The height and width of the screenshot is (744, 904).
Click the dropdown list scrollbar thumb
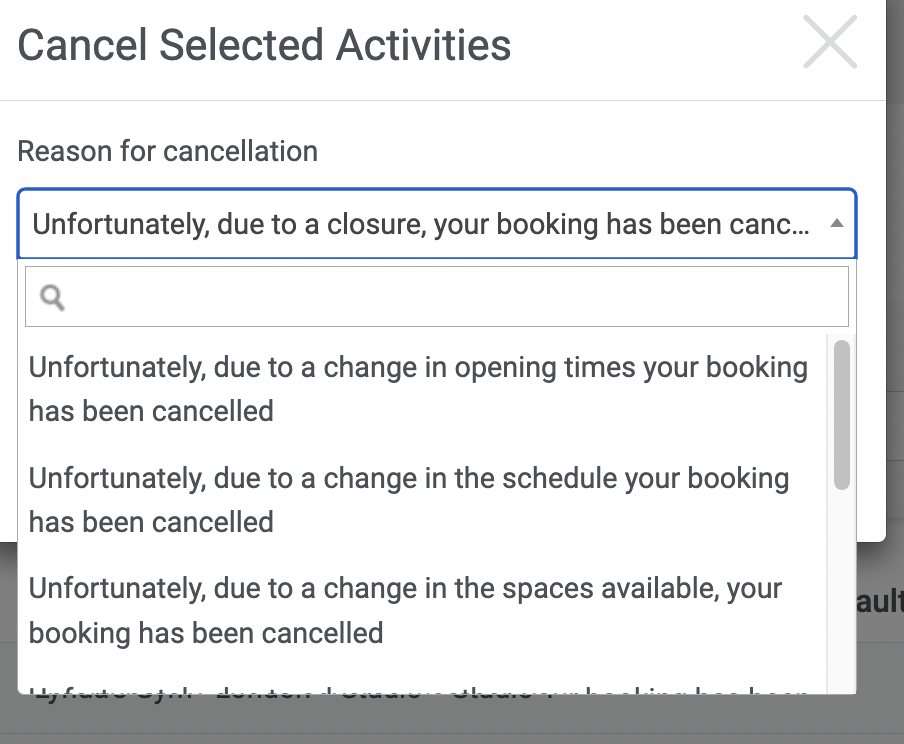842,415
